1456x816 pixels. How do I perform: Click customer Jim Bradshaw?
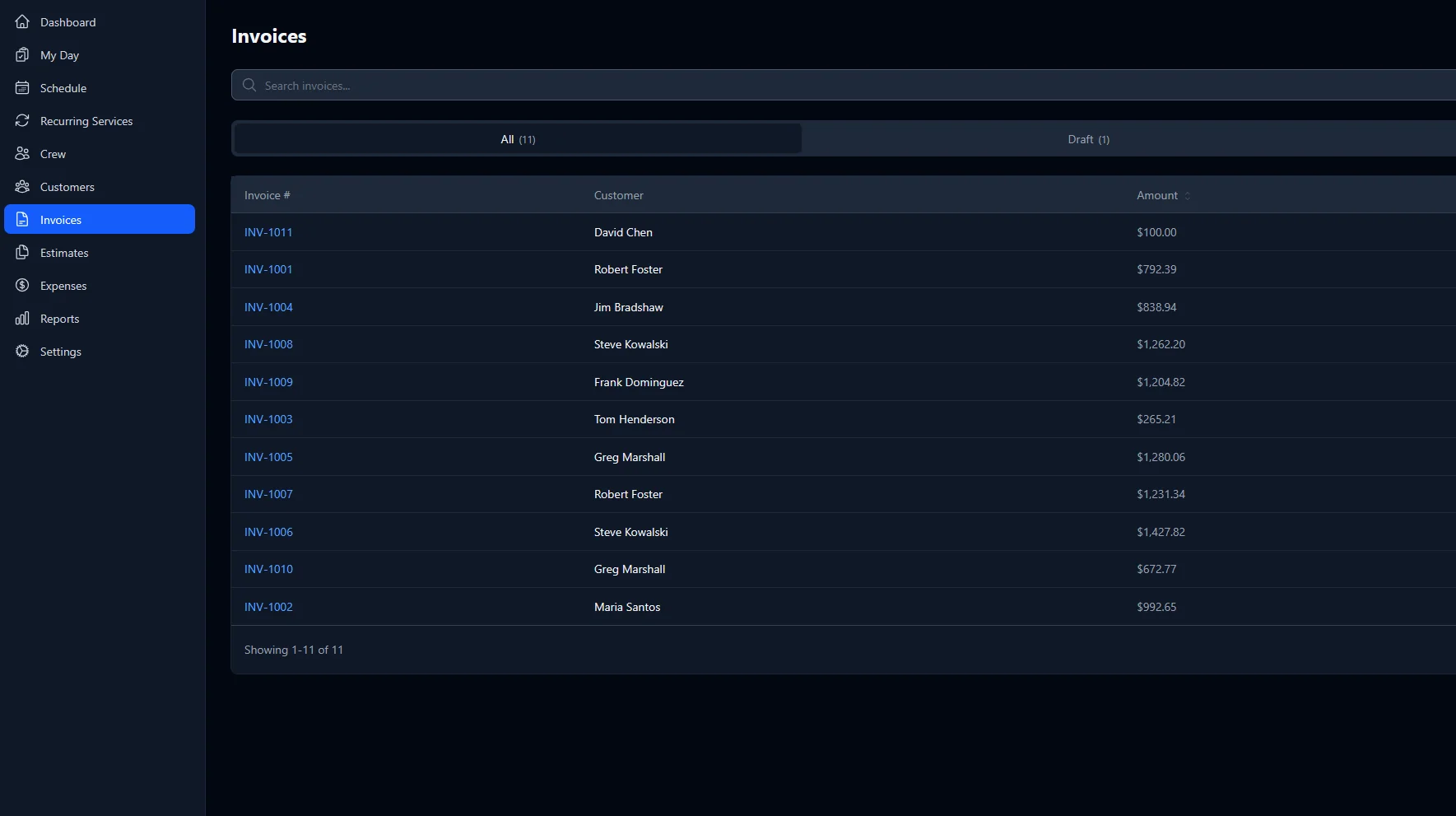[629, 307]
